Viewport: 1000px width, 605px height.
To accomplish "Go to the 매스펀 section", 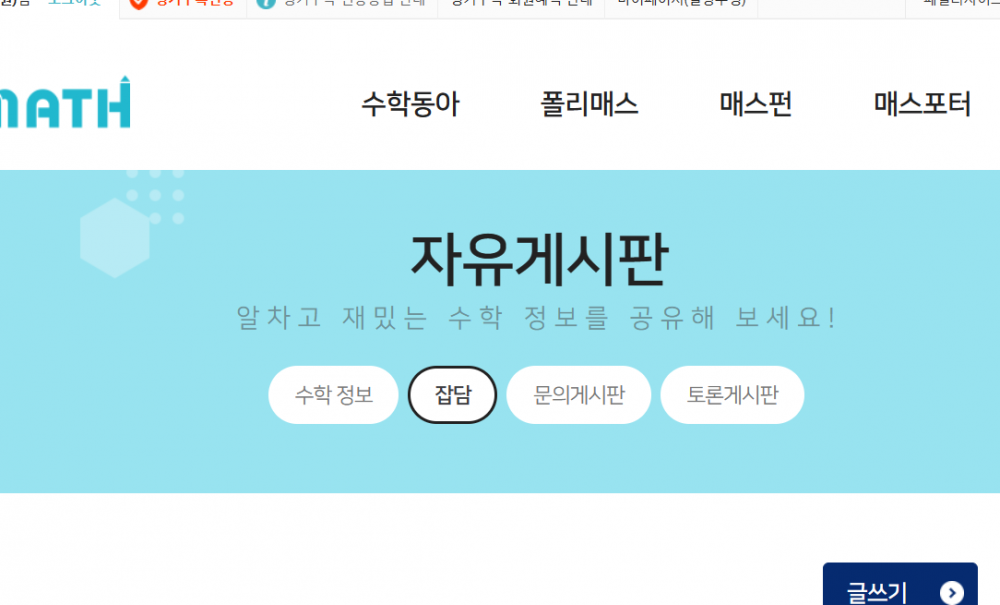I will 756,104.
